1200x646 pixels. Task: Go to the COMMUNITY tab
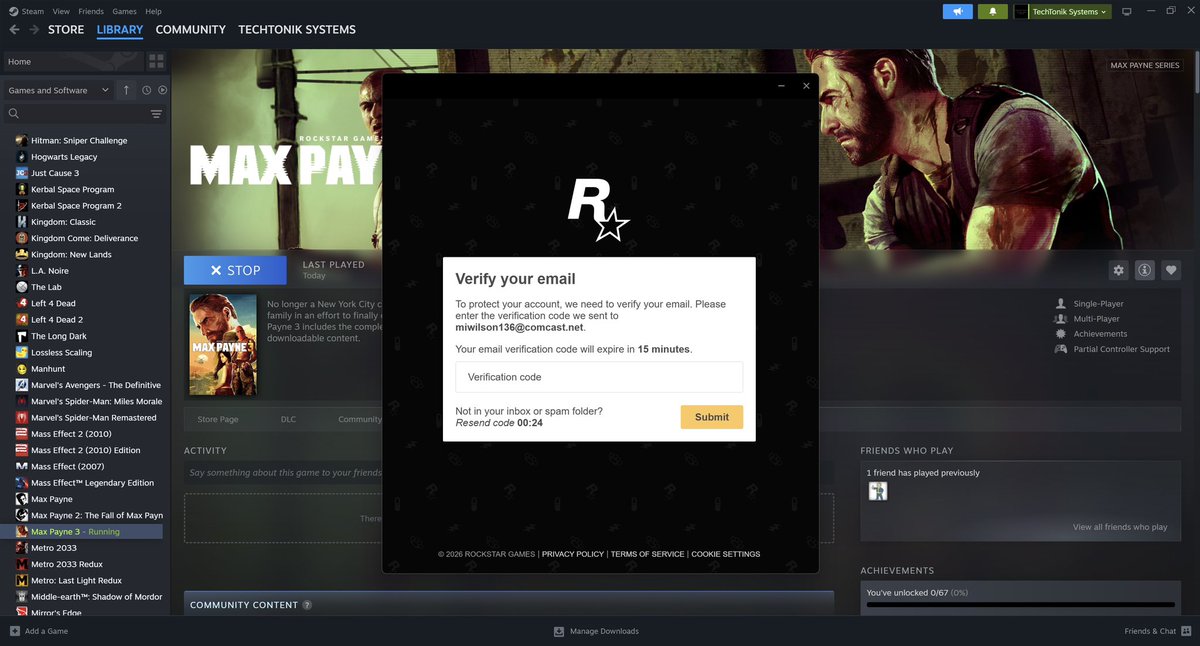[191, 30]
